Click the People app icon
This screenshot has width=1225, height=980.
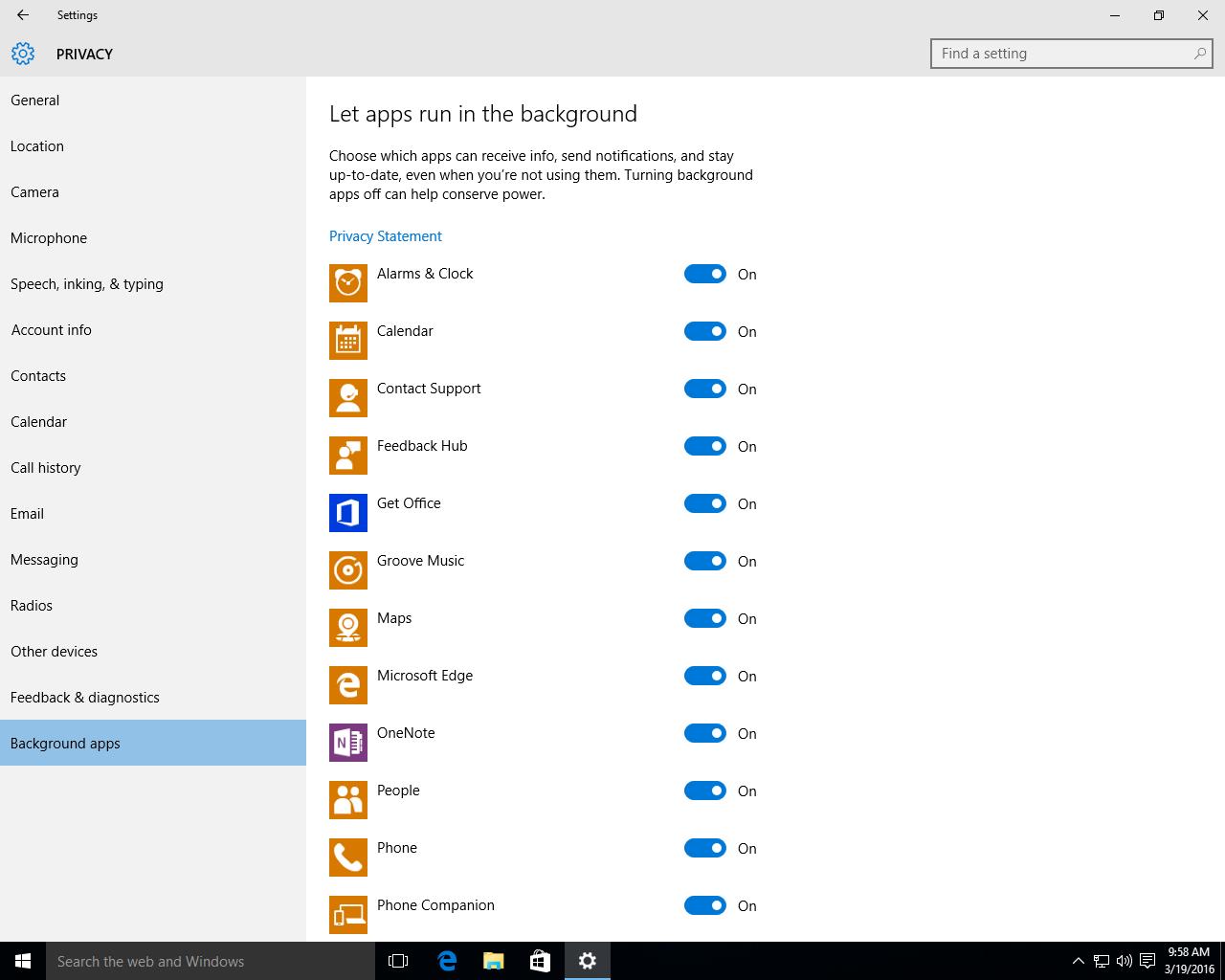348,800
